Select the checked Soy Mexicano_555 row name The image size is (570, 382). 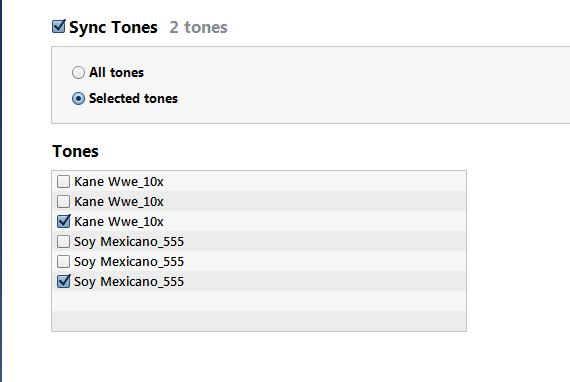pos(129,282)
